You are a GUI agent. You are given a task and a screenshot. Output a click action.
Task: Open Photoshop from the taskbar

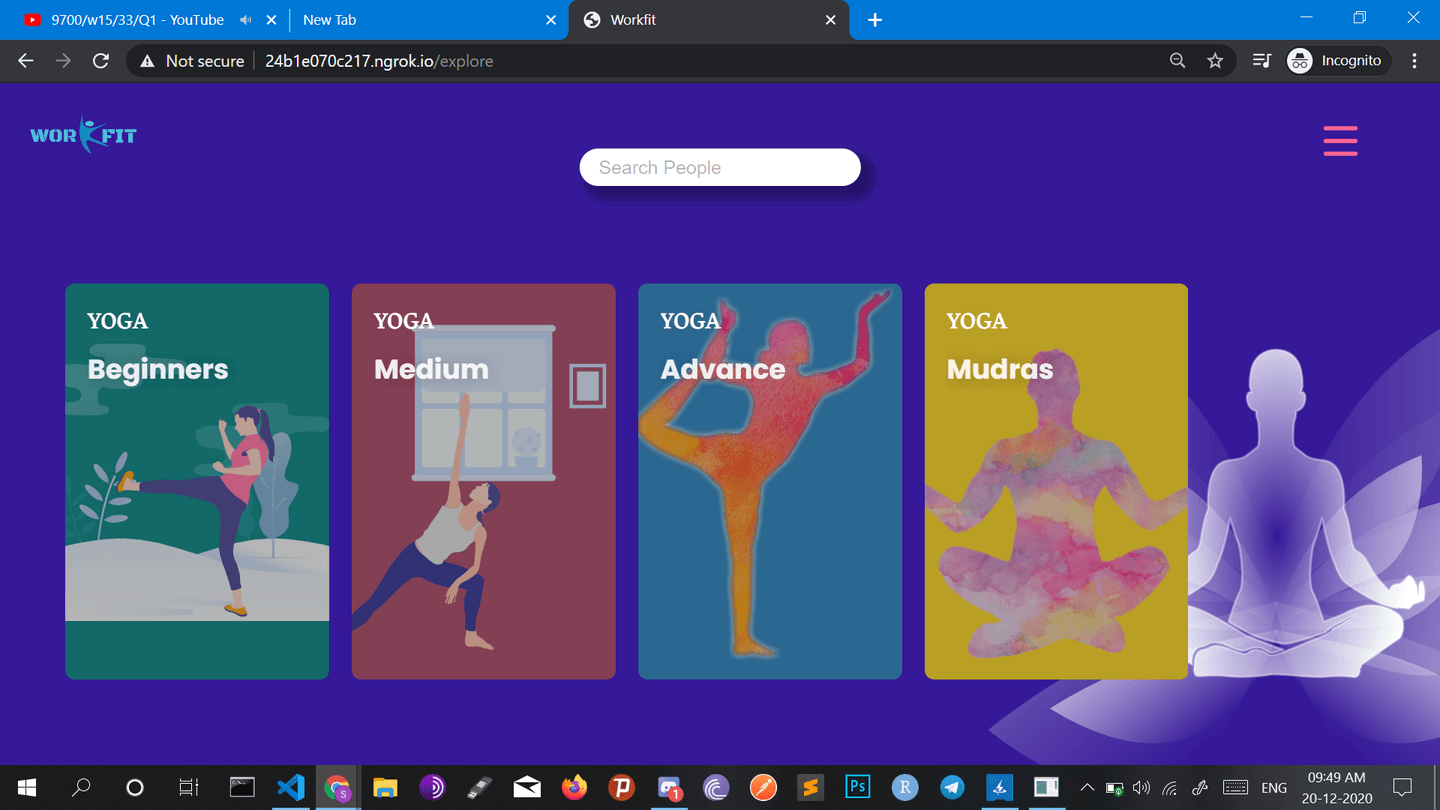pos(857,787)
